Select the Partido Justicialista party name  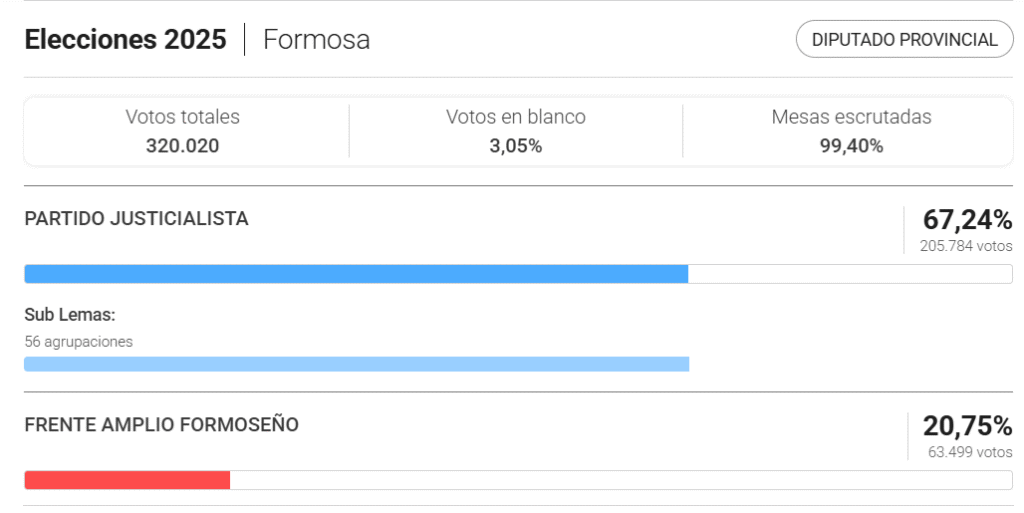[x=136, y=219]
